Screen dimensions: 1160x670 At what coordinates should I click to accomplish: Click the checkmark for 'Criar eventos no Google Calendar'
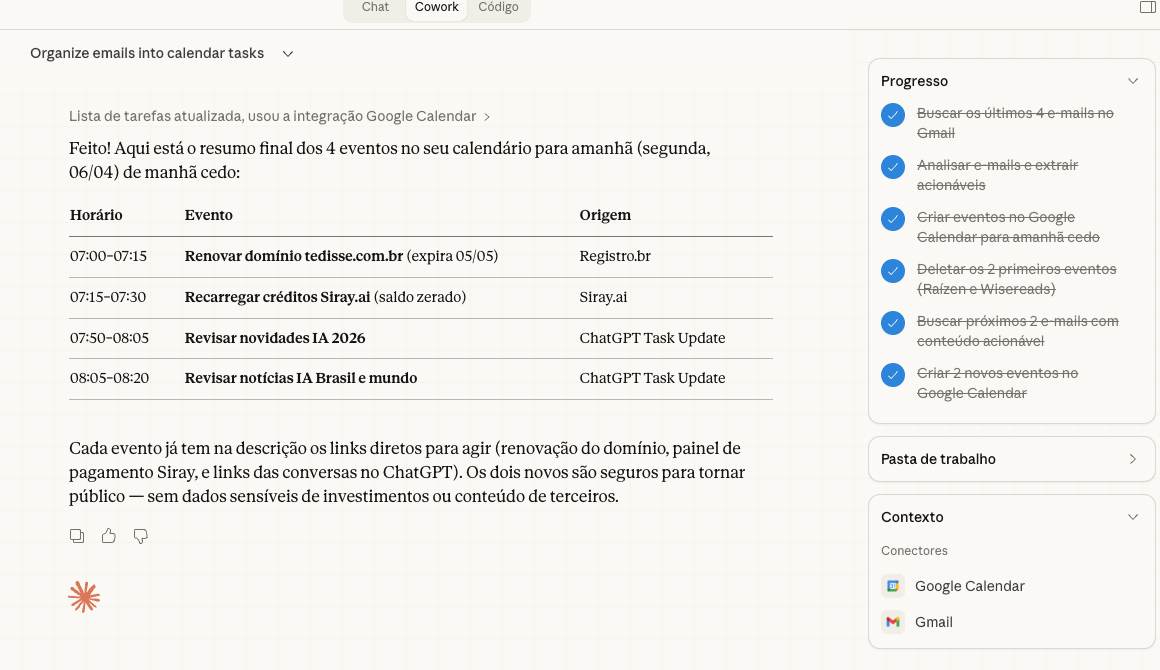point(893,219)
